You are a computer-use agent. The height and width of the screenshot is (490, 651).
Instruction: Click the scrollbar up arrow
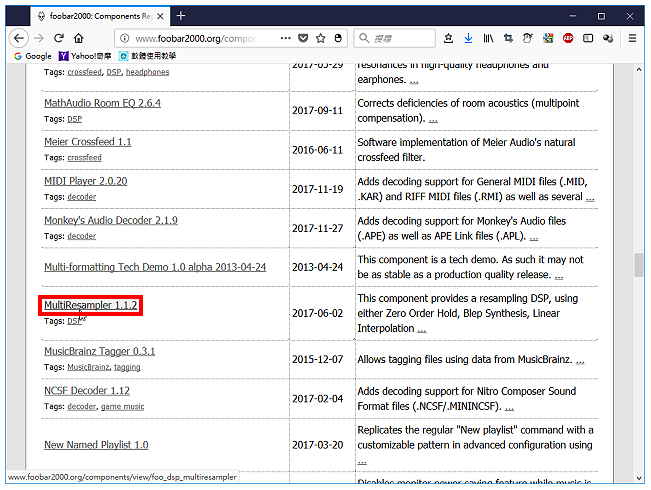[x=639, y=69]
